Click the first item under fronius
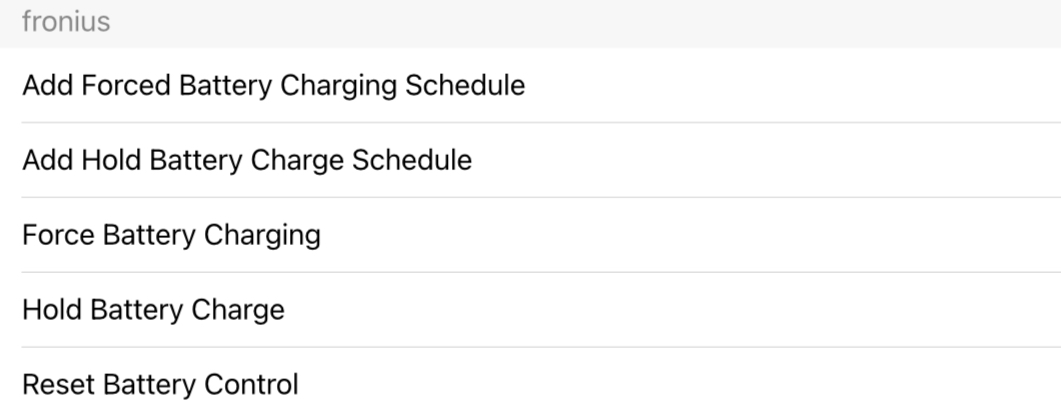Screen dimensions: 1061x417 [273, 85]
